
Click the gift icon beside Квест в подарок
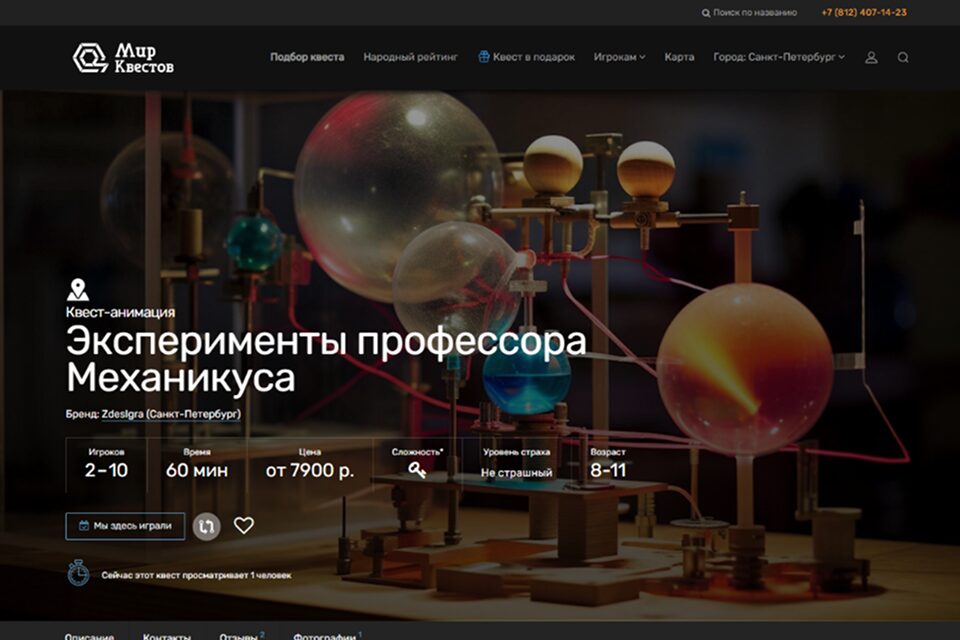pyautogui.click(x=484, y=57)
